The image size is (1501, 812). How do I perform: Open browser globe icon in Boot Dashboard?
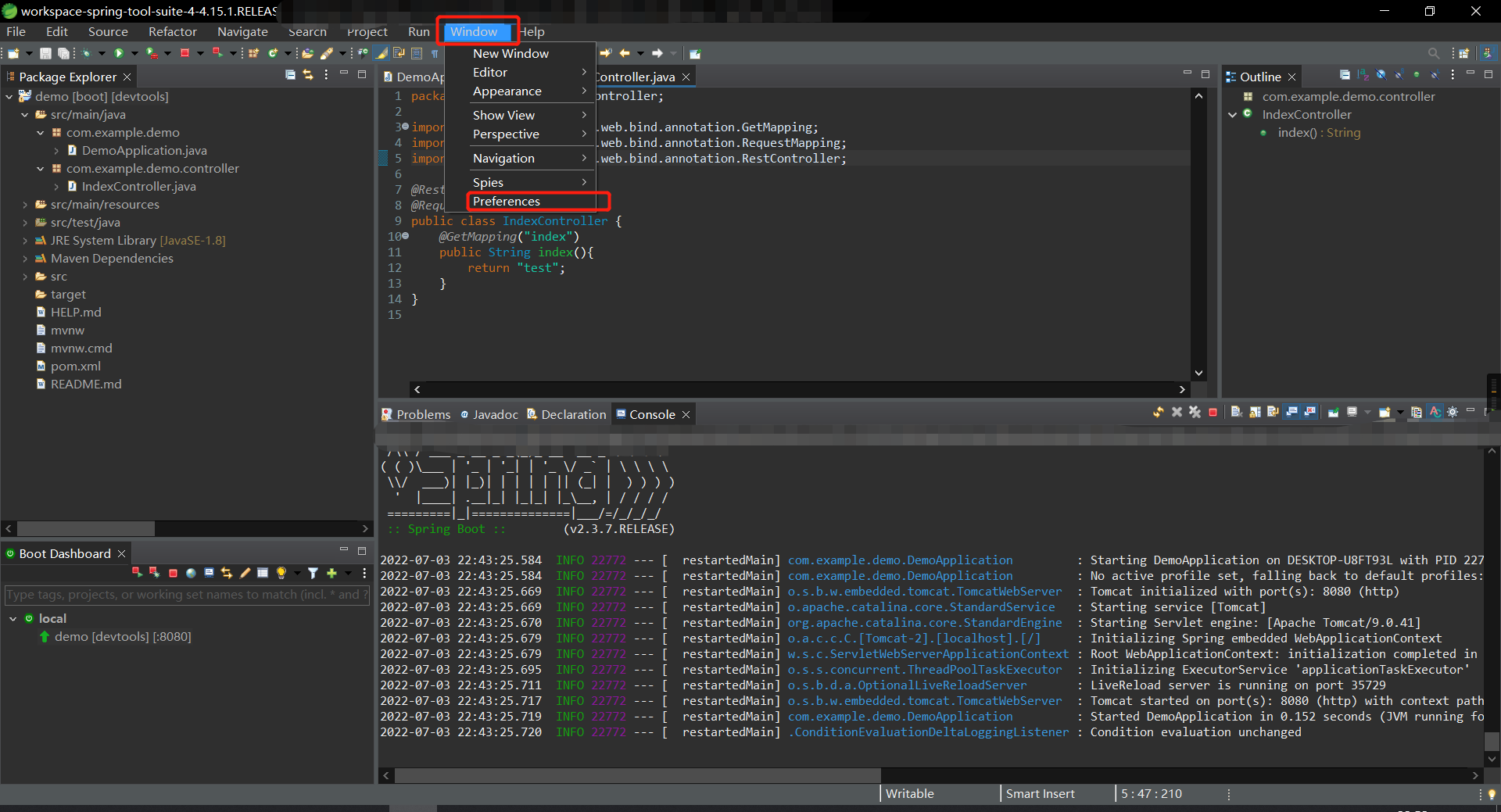(191, 573)
